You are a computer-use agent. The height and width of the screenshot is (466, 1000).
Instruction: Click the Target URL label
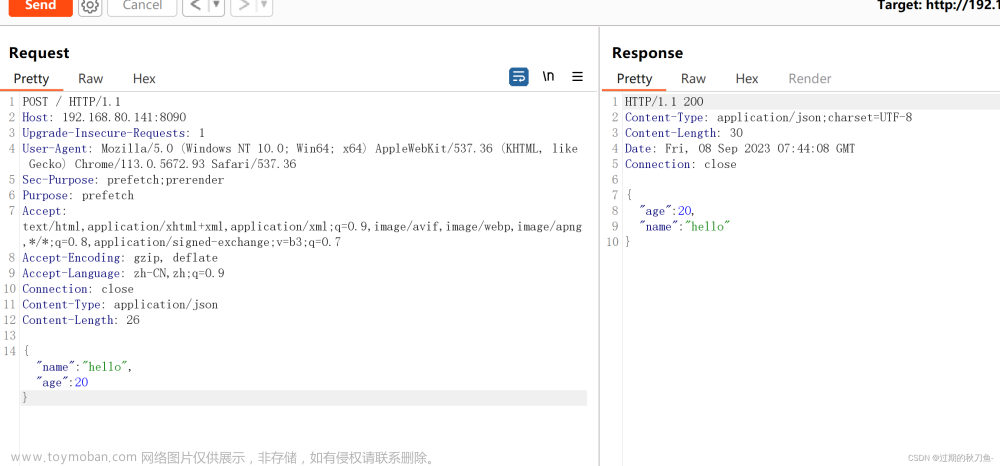pos(938,6)
